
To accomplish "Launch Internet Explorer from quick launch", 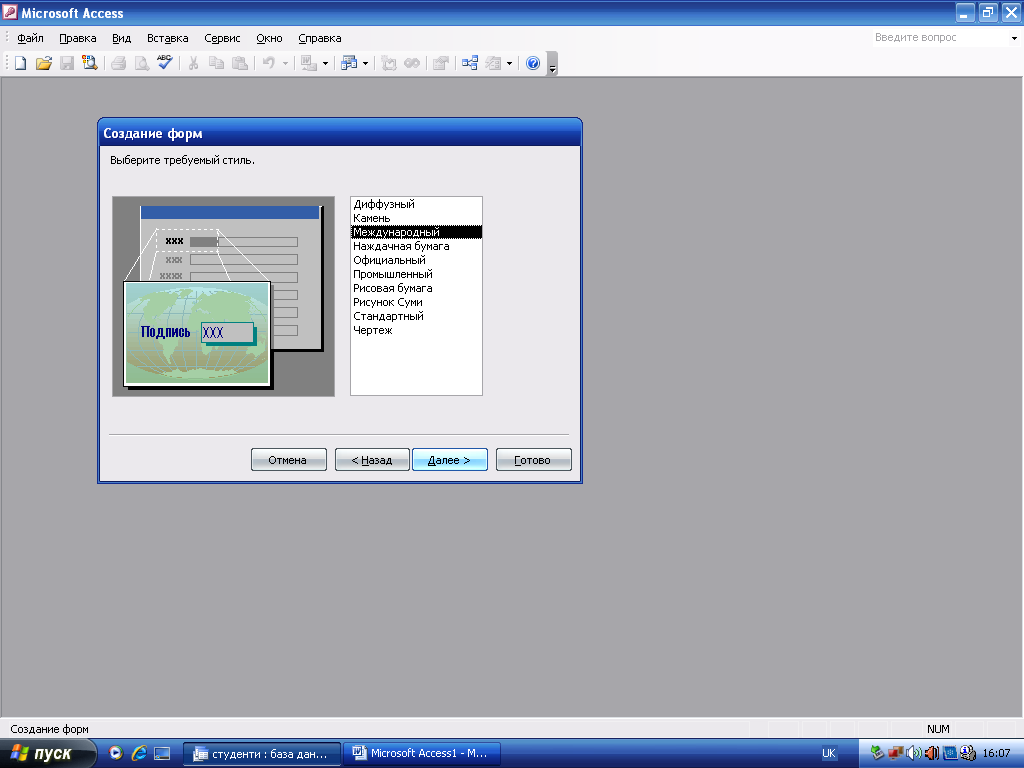I will coord(138,753).
